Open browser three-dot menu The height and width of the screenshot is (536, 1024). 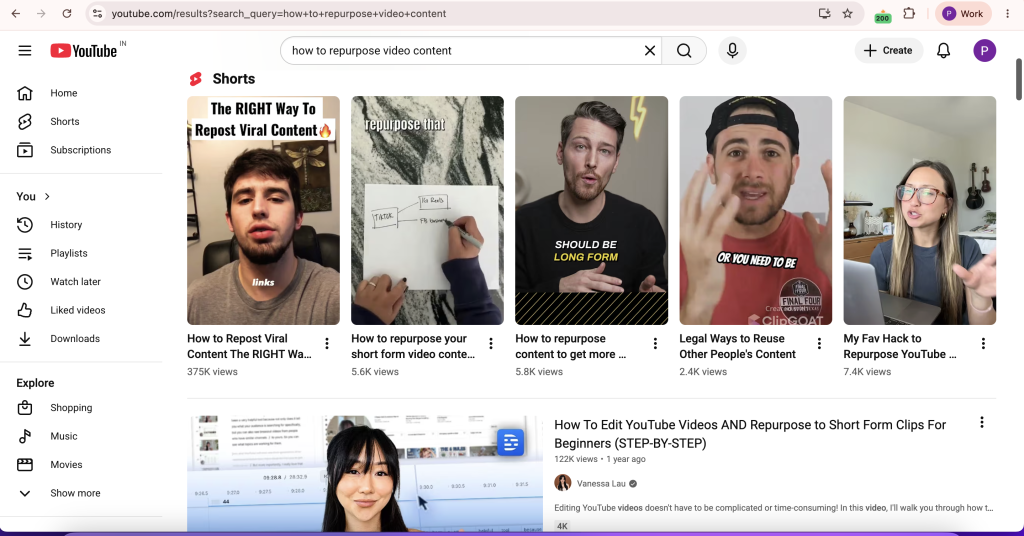pyautogui.click(x=1007, y=14)
